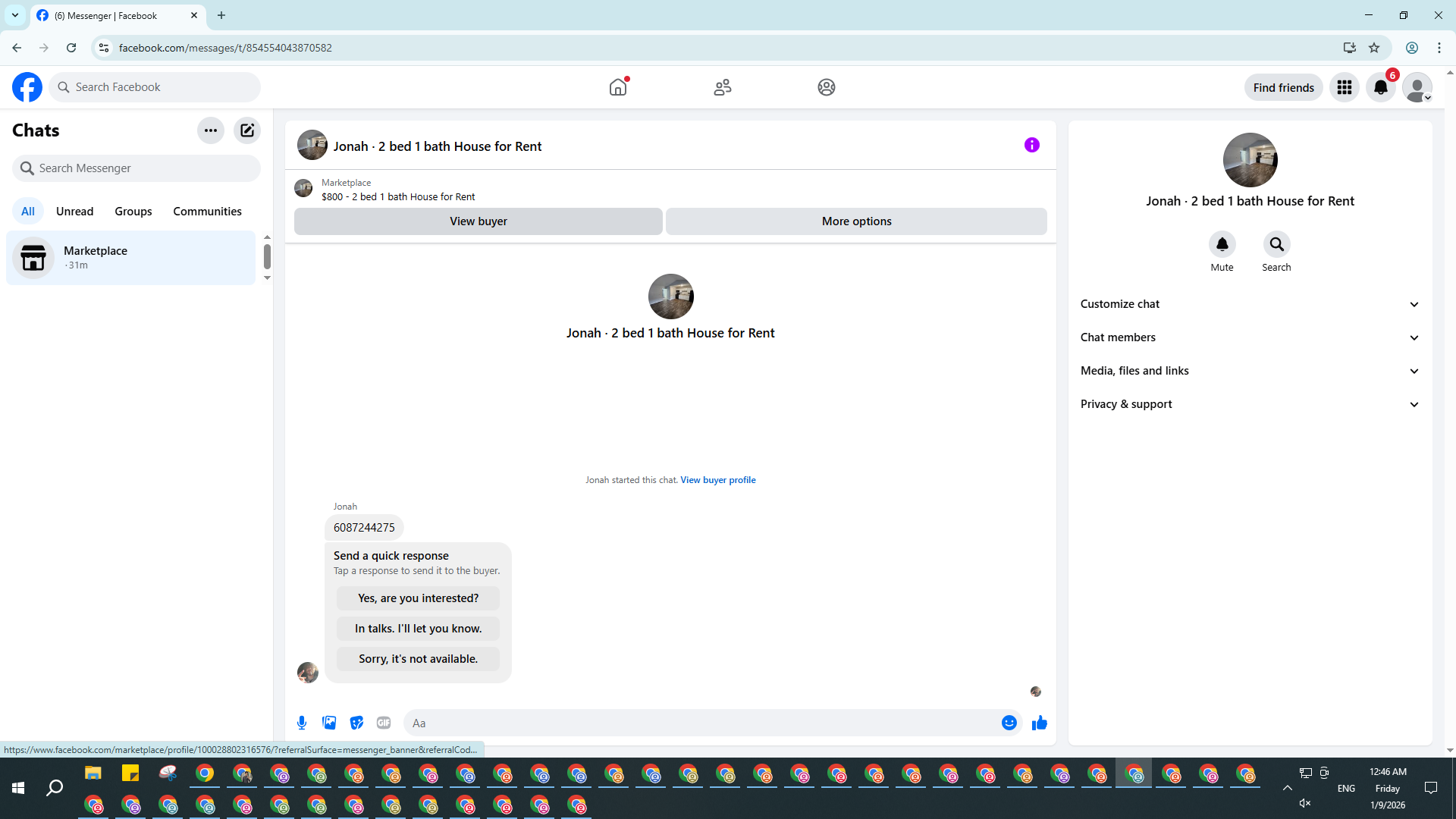
Task: Click the Search Messenger field
Action: [x=136, y=168]
